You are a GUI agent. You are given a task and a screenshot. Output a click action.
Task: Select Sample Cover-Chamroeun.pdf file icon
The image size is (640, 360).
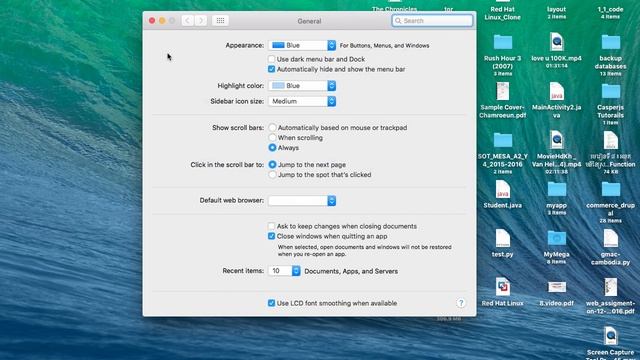click(502, 91)
